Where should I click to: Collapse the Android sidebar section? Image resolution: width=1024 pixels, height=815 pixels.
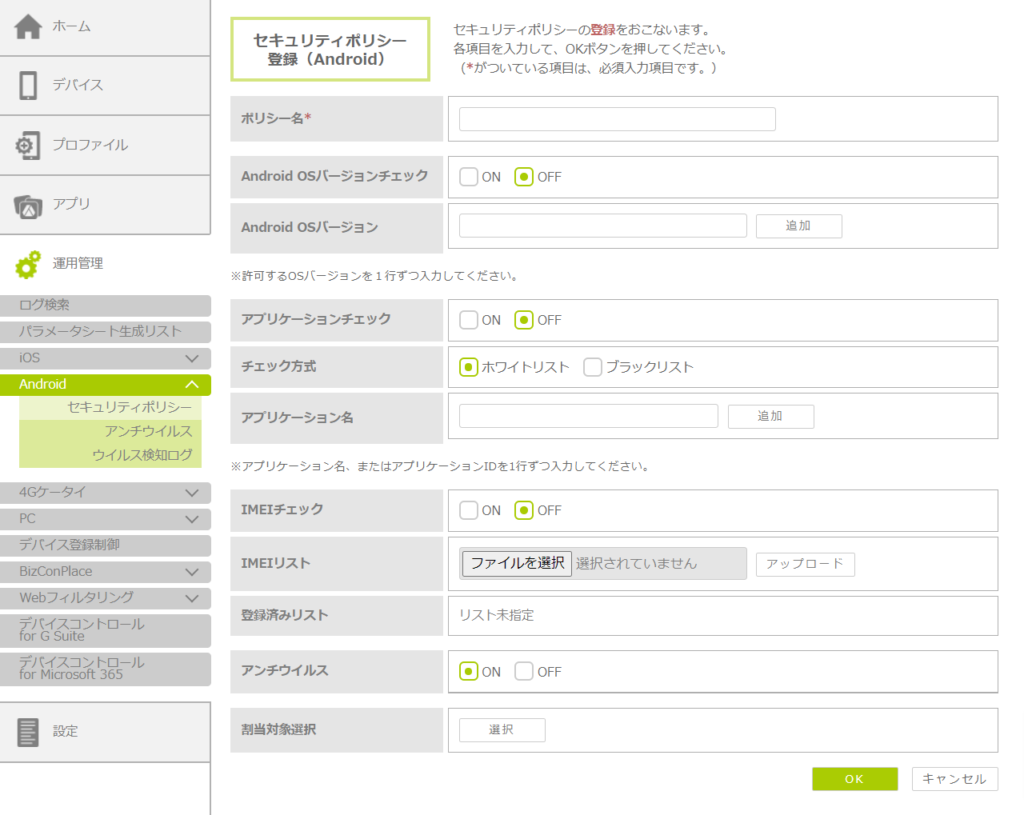[x=192, y=385]
